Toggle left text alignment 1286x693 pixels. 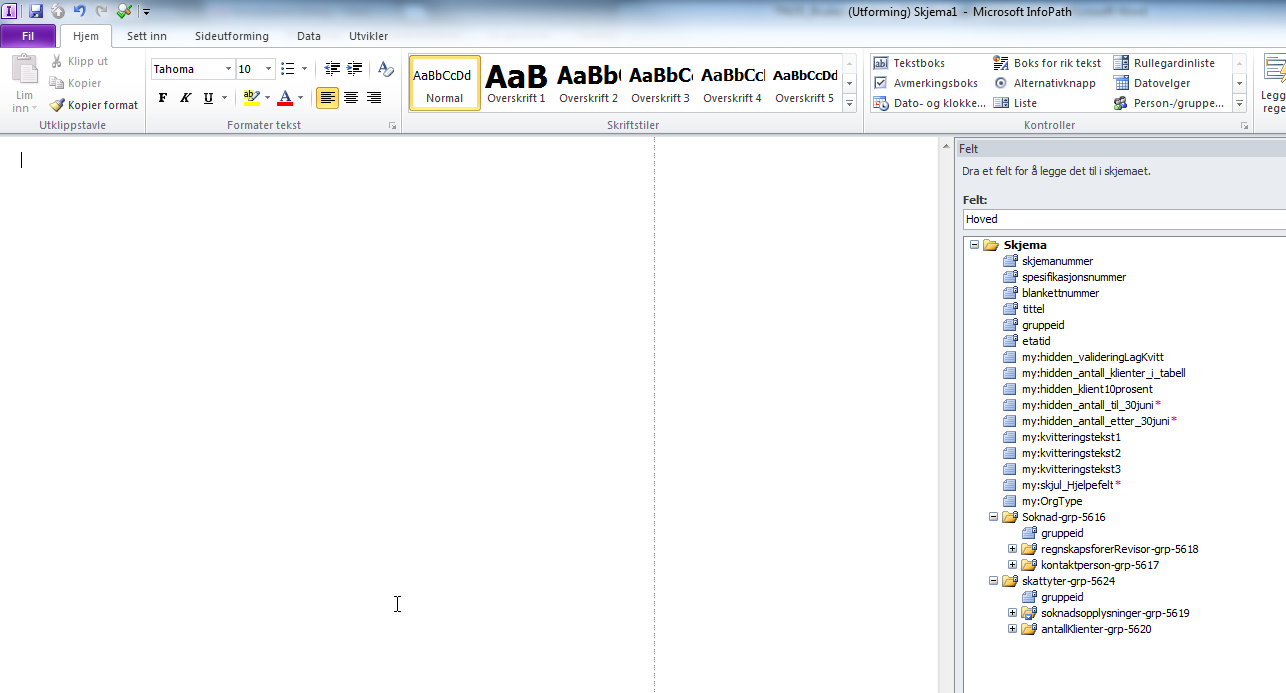pos(327,98)
